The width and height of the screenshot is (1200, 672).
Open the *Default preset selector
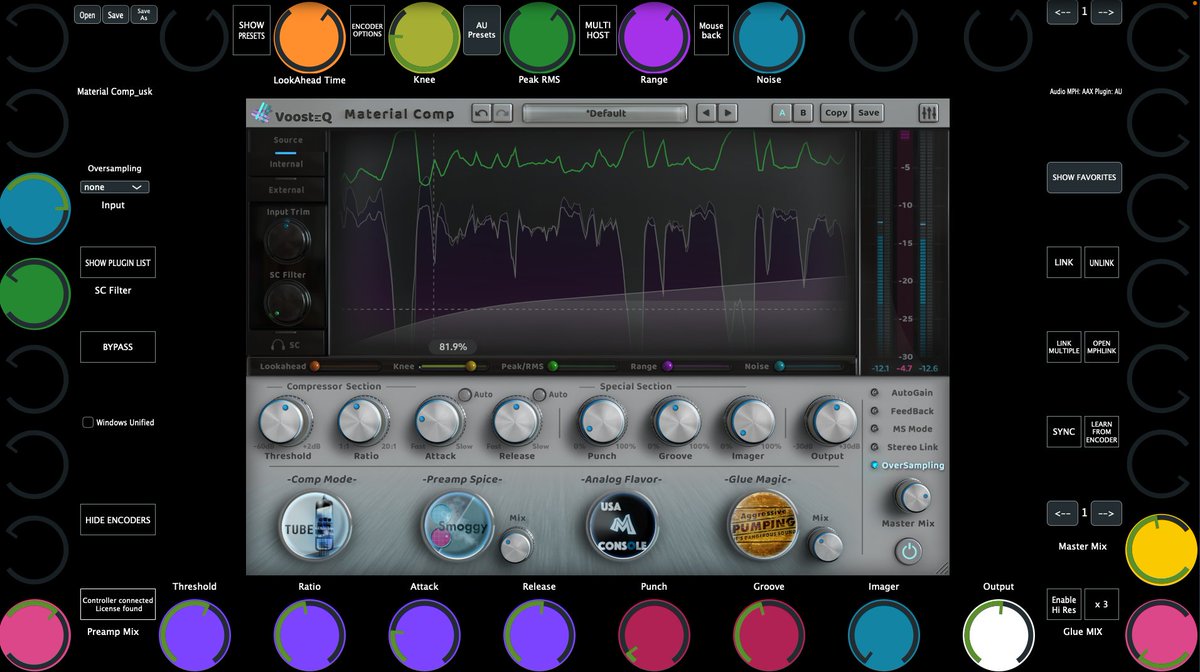(x=605, y=113)
